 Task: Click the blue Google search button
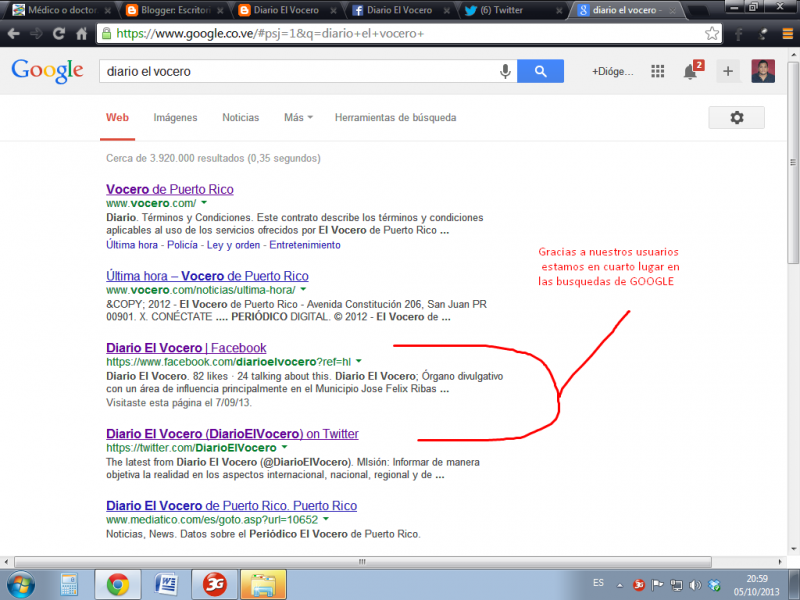click(x=540, y=71)
